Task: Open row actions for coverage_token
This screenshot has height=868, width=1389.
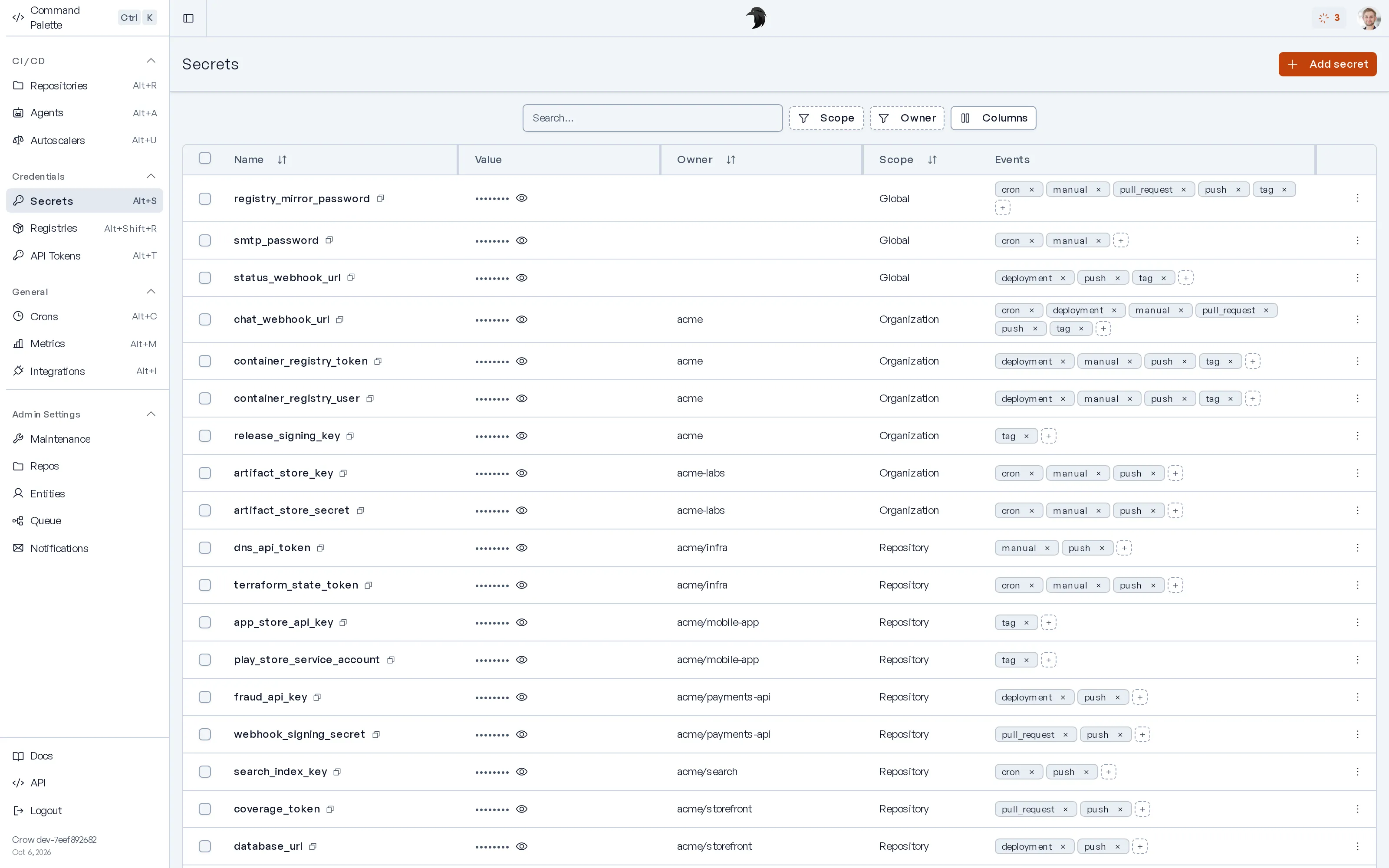Action: tap(1357, 809)
